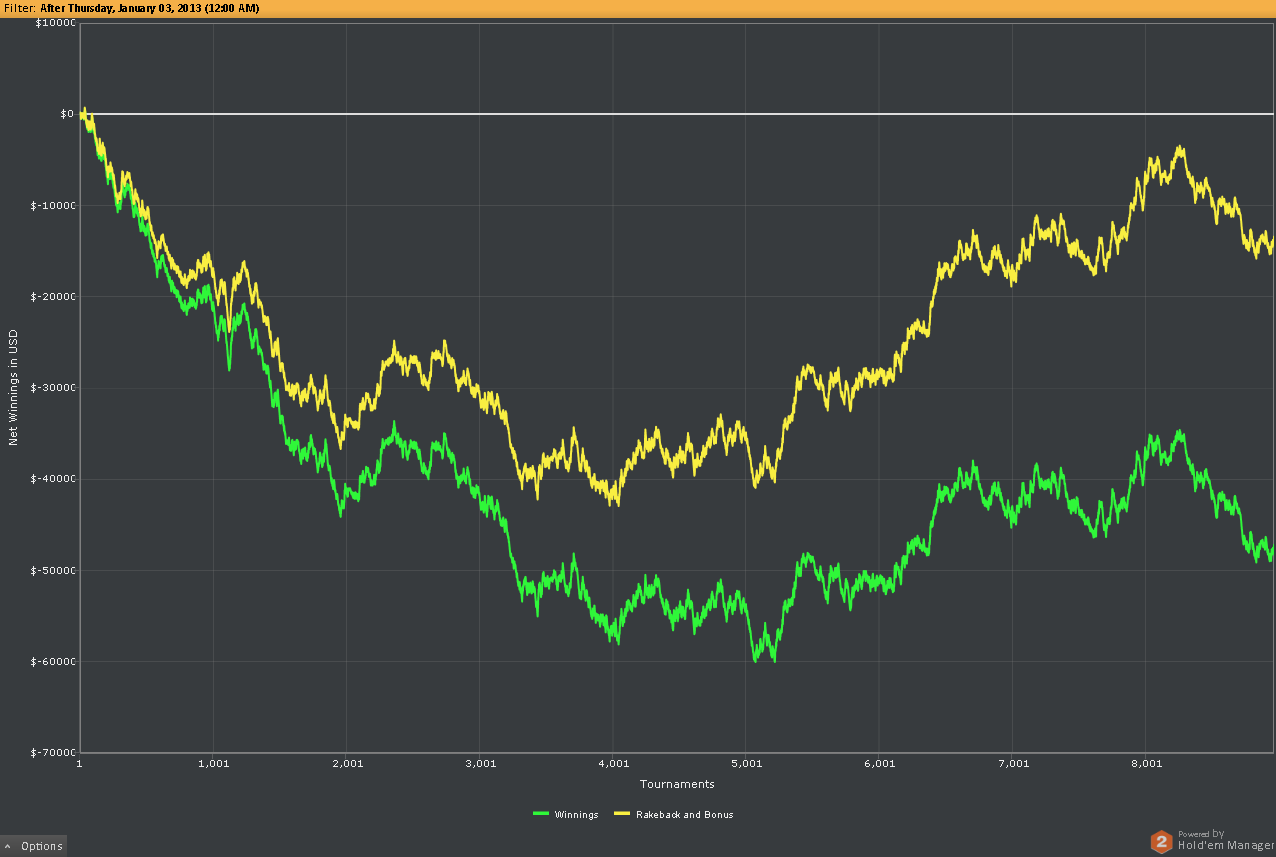
Task: Toggle the Rakeback and Bonus legend entry
Action: pos(673,814)
